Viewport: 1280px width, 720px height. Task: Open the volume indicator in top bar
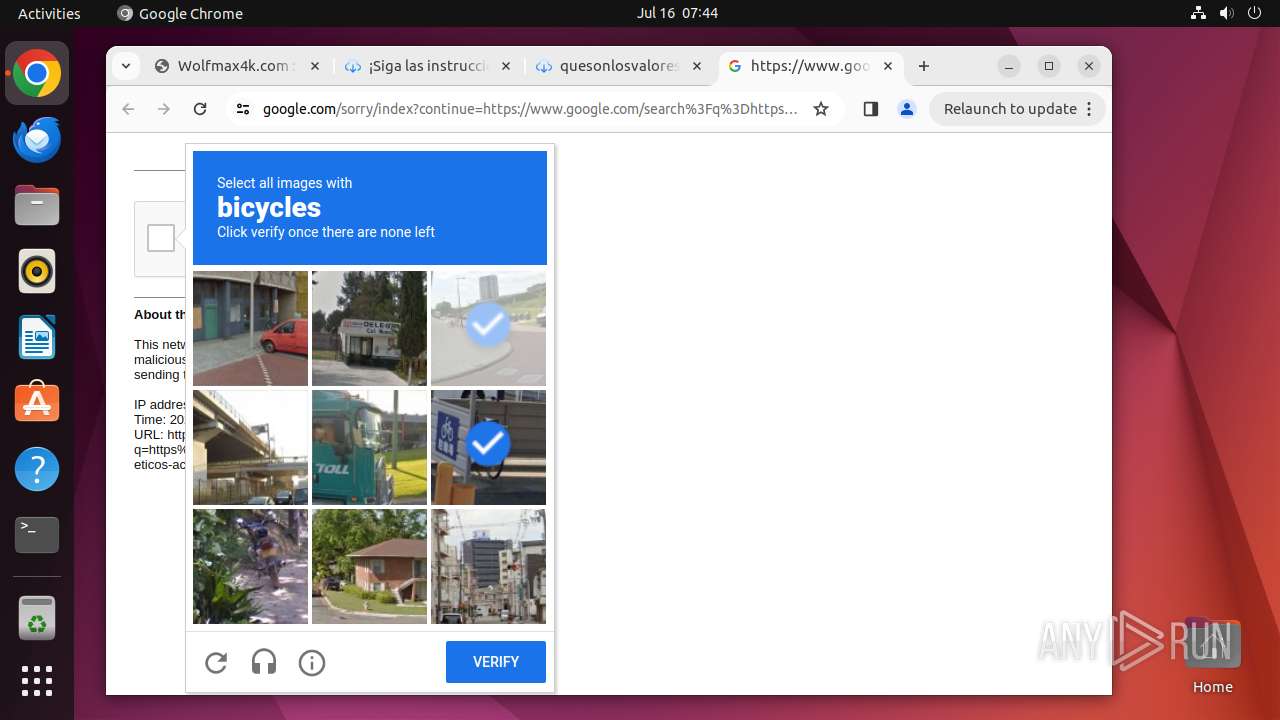pos(1226,13)
